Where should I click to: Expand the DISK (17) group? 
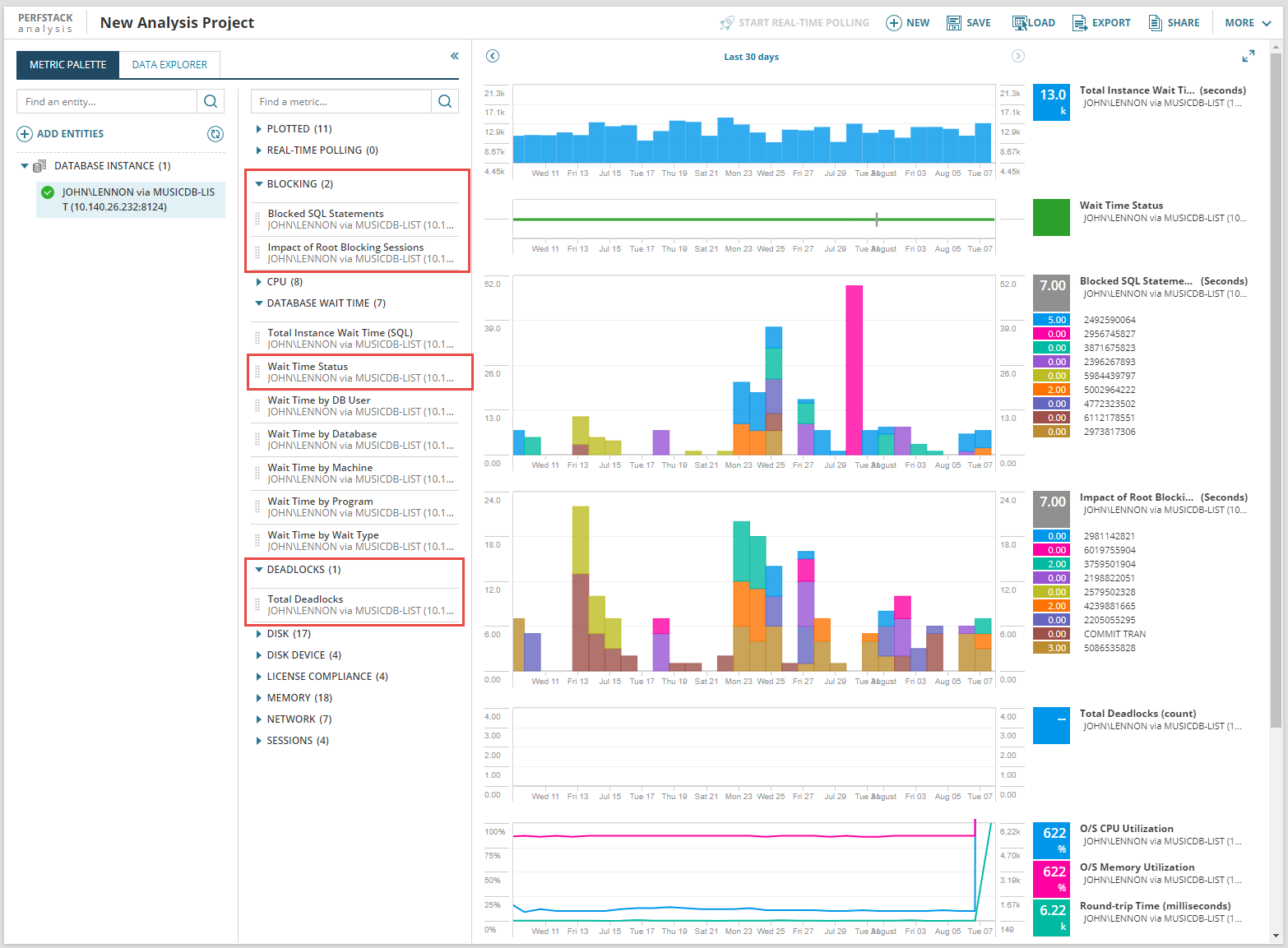(x=259, y=634)
